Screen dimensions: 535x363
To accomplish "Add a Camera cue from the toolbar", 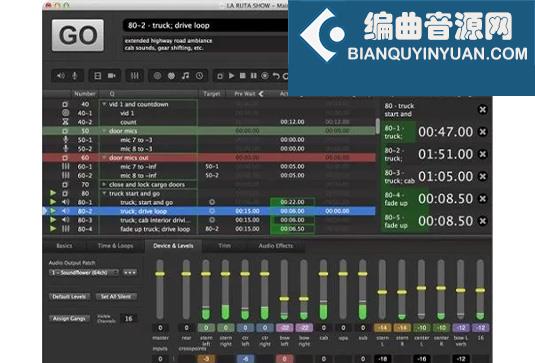I will point(112,76).
